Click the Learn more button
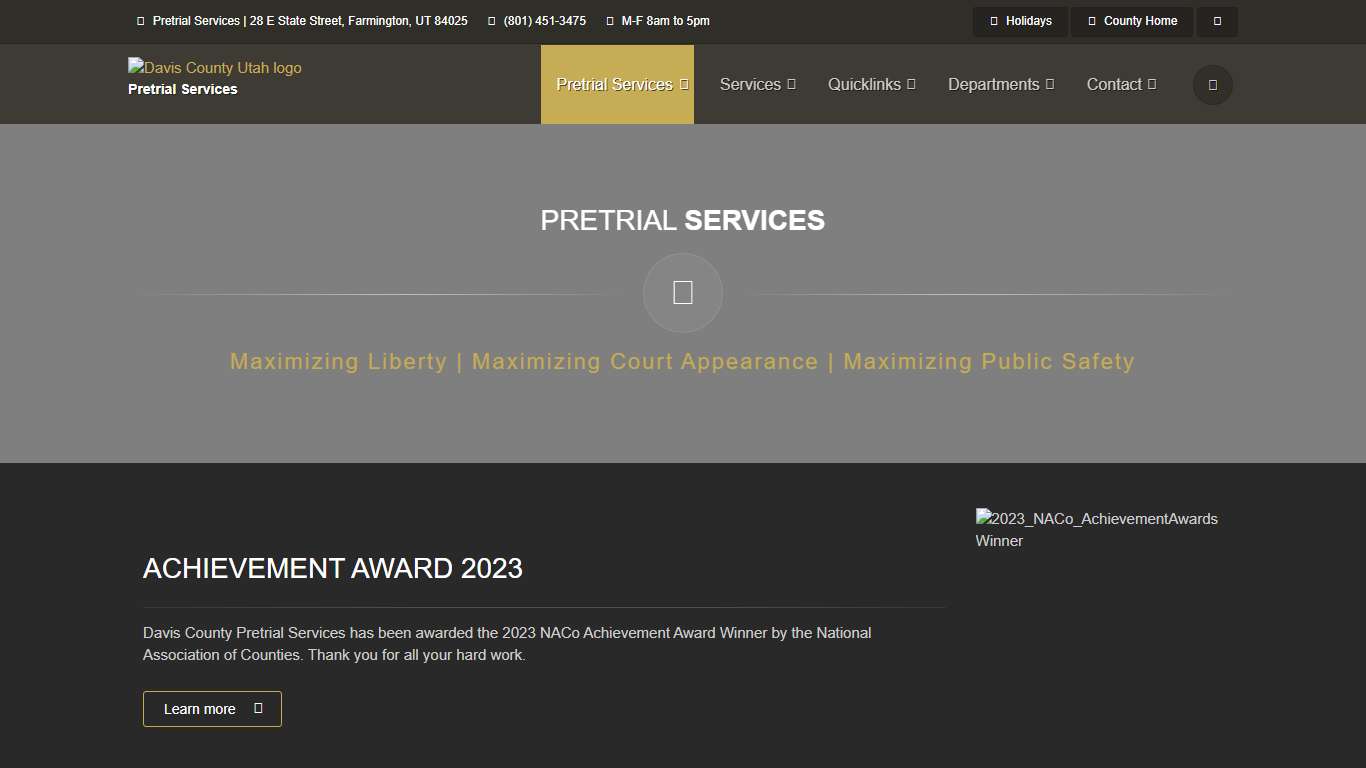 tap(212, 708)
